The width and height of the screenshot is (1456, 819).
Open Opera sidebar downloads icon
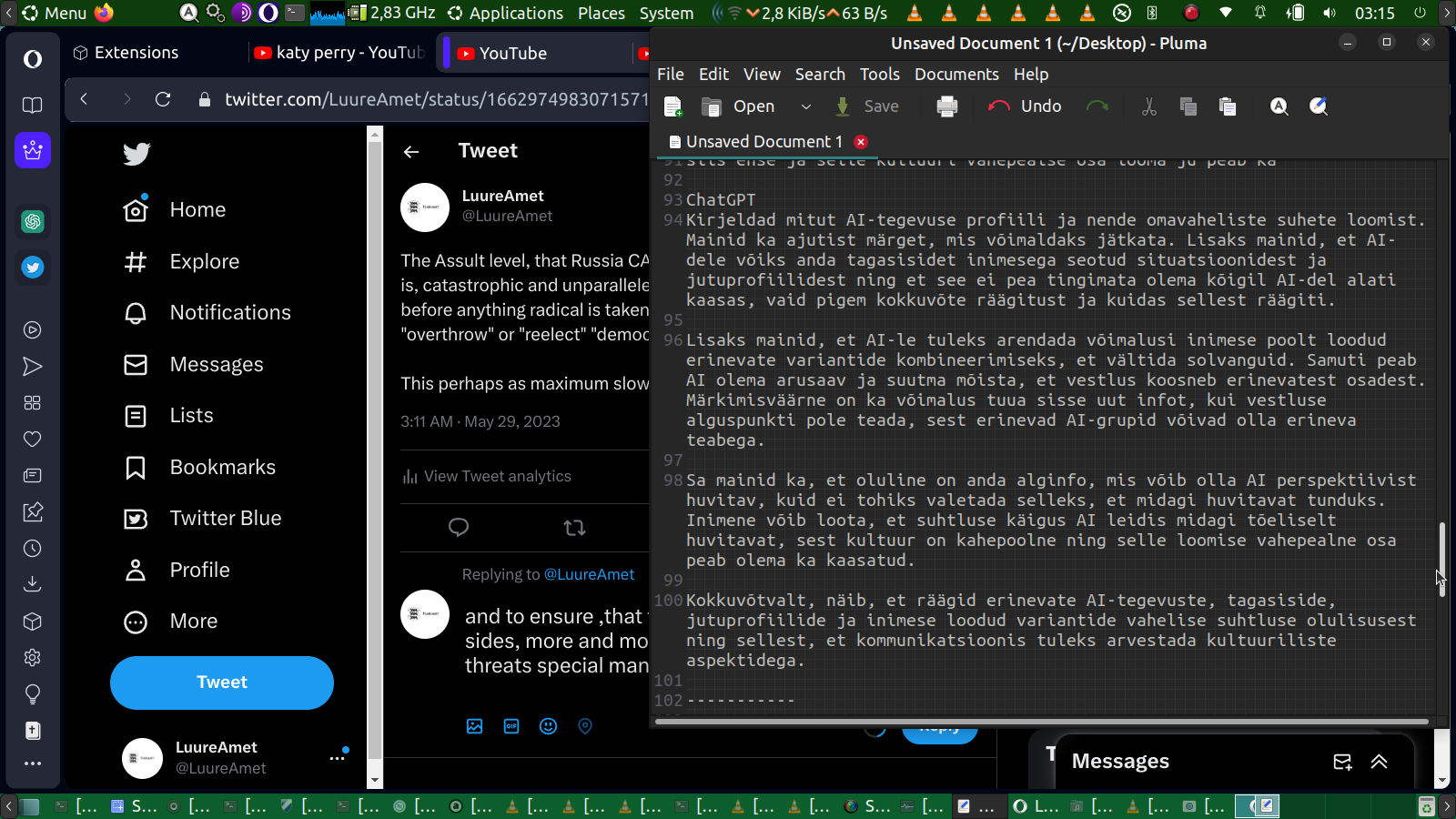tap(33, 583)
